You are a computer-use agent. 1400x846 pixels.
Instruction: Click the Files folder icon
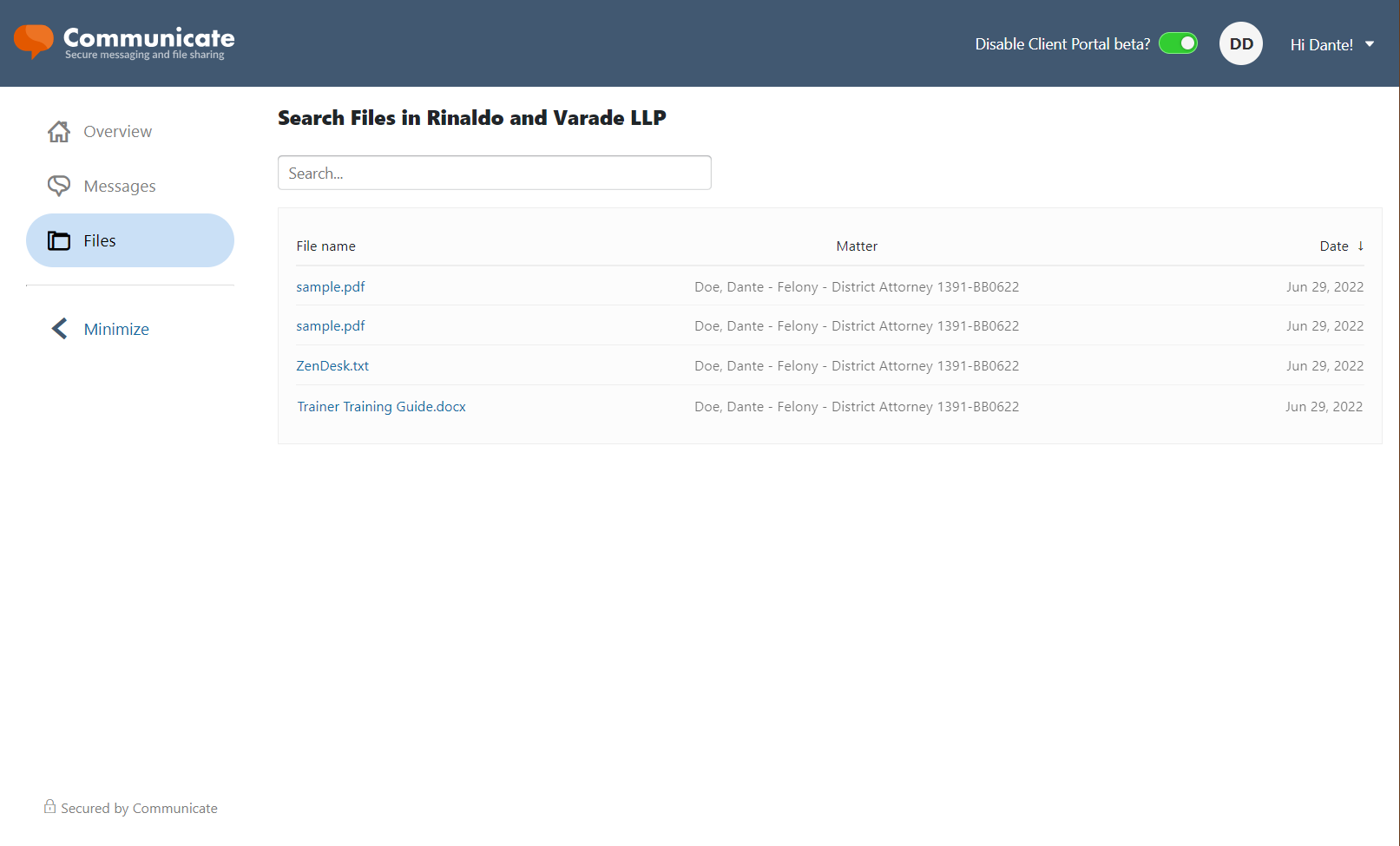59,240
